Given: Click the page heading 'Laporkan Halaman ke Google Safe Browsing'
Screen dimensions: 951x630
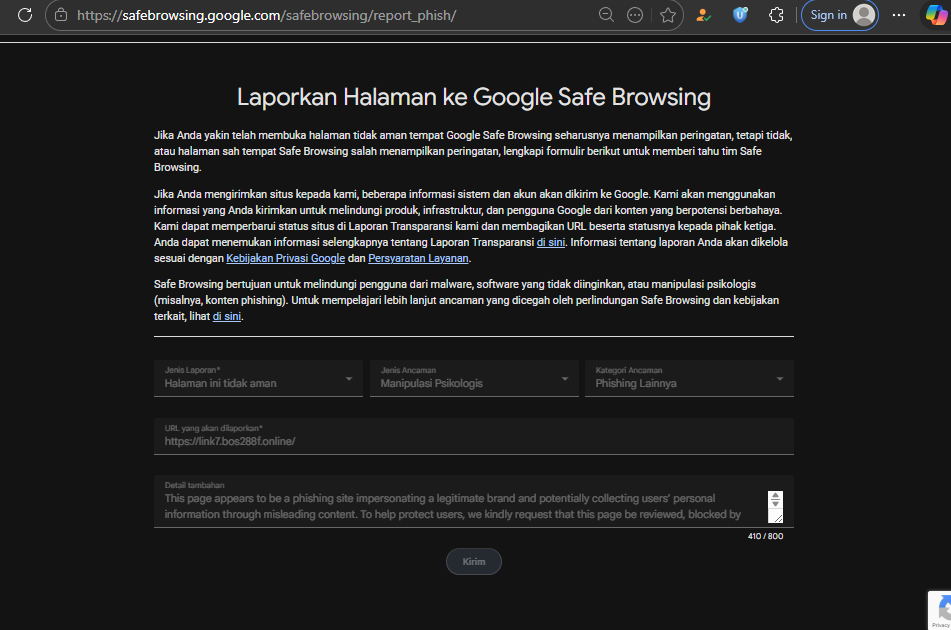Looking at the screenshot, I should pos(474,97).
